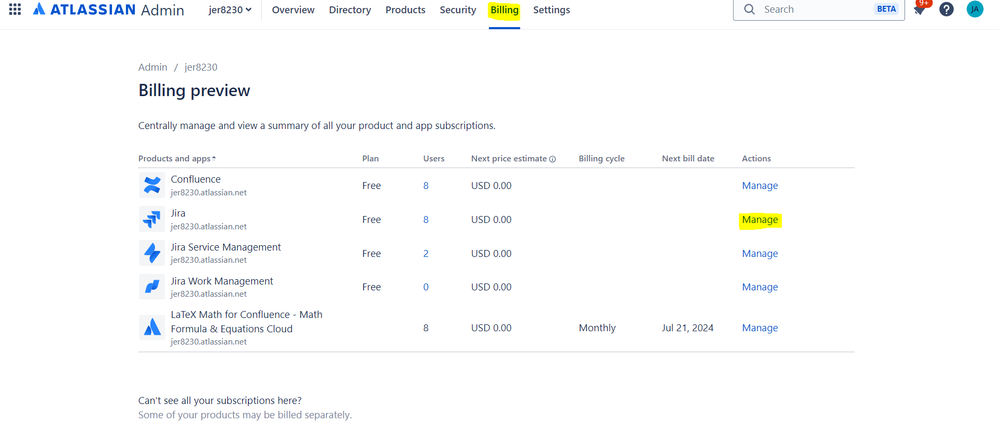Open the app switcher grid icon

pos(15,10)
